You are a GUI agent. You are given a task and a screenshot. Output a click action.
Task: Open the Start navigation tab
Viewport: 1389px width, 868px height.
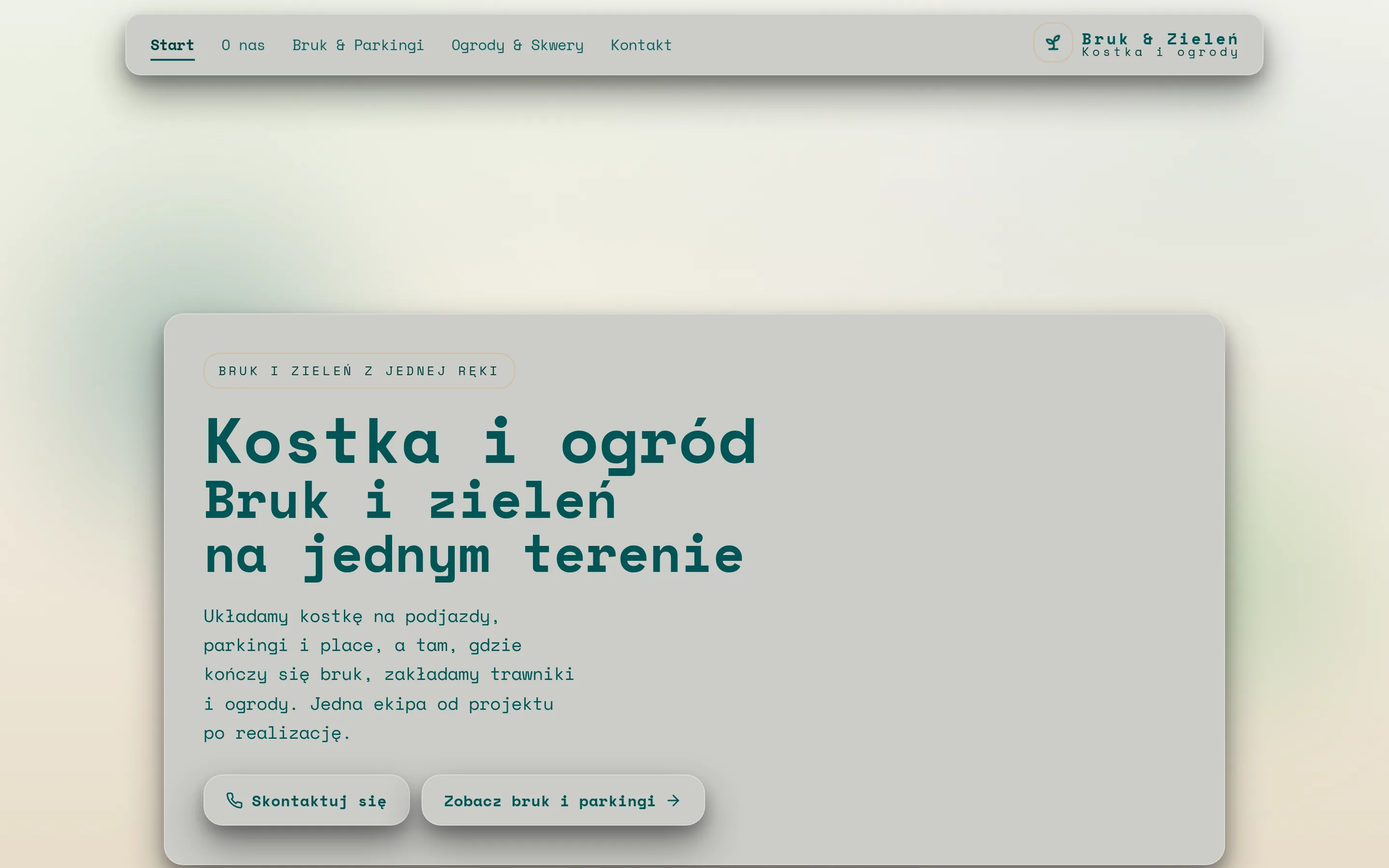[172, 45]
